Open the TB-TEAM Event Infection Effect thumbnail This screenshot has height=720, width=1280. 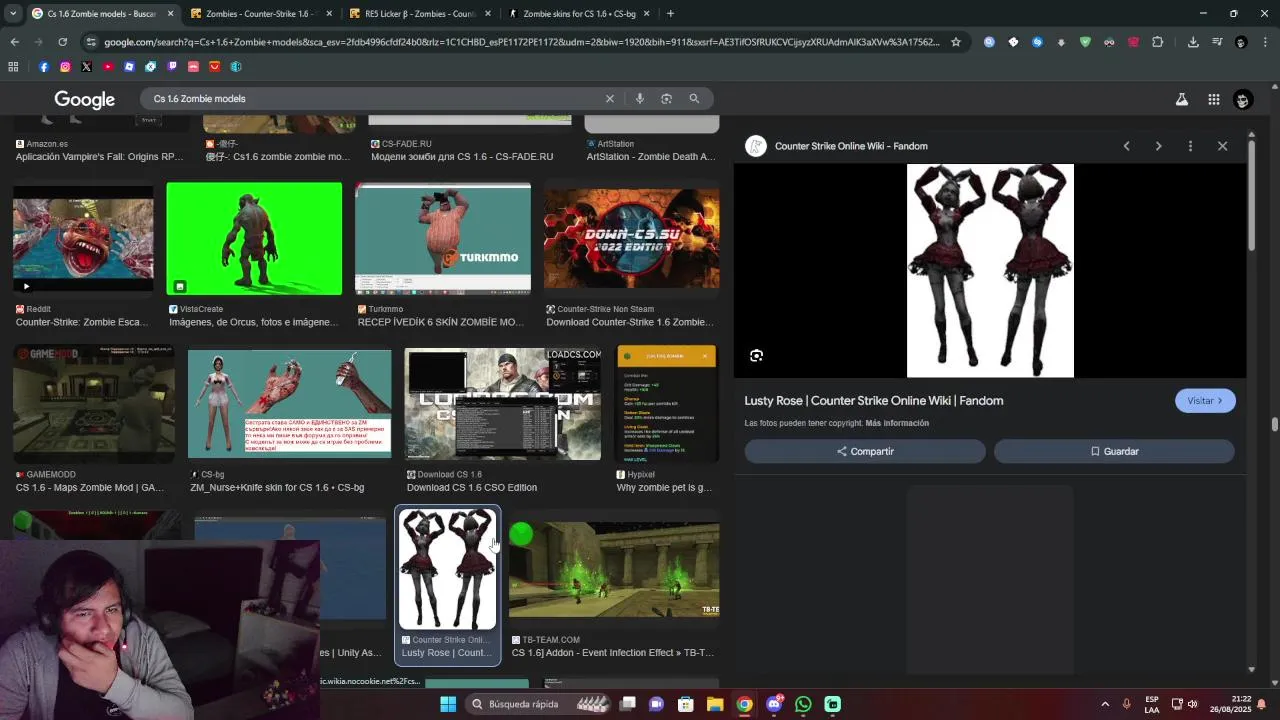(614, 568)
